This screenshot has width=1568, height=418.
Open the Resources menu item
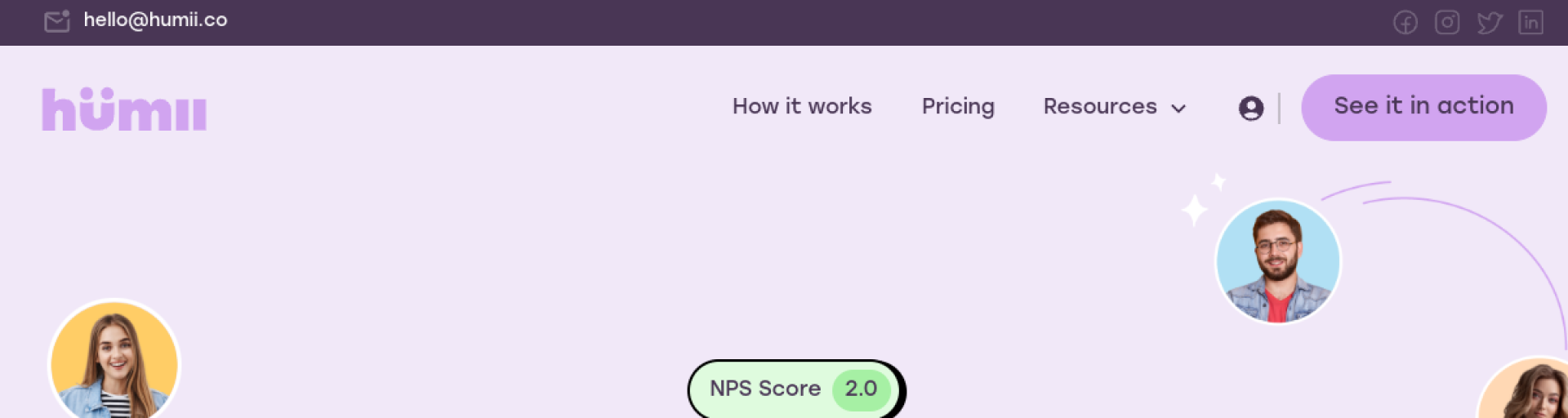point(1099,106)
